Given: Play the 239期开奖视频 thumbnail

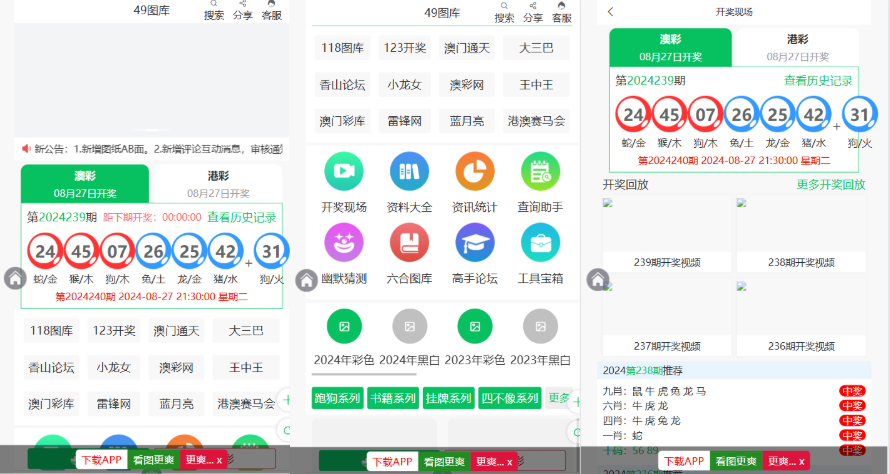Looking at the screenshot, I should (x=667, y=233).
